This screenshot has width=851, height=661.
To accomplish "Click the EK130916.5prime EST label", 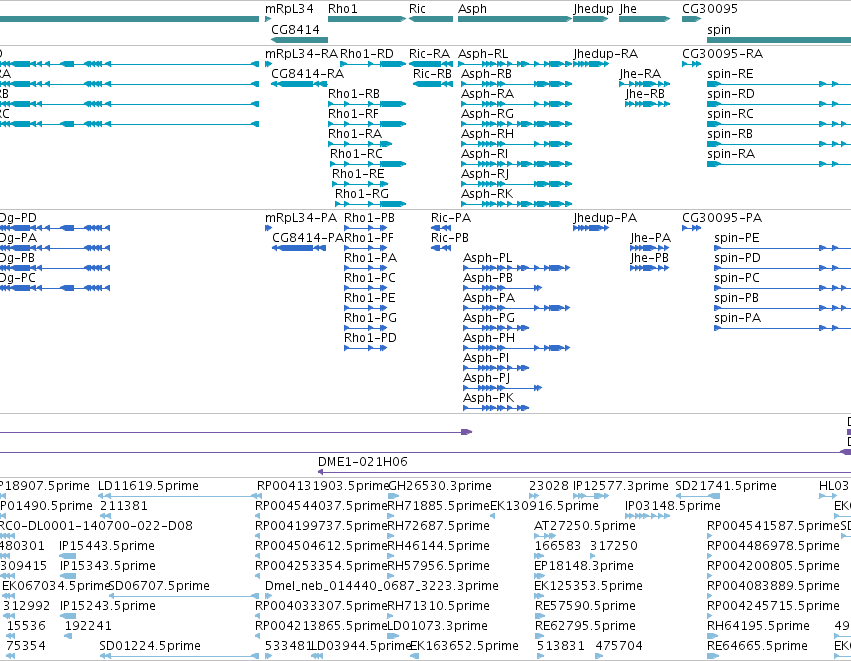I will point(544,506).
